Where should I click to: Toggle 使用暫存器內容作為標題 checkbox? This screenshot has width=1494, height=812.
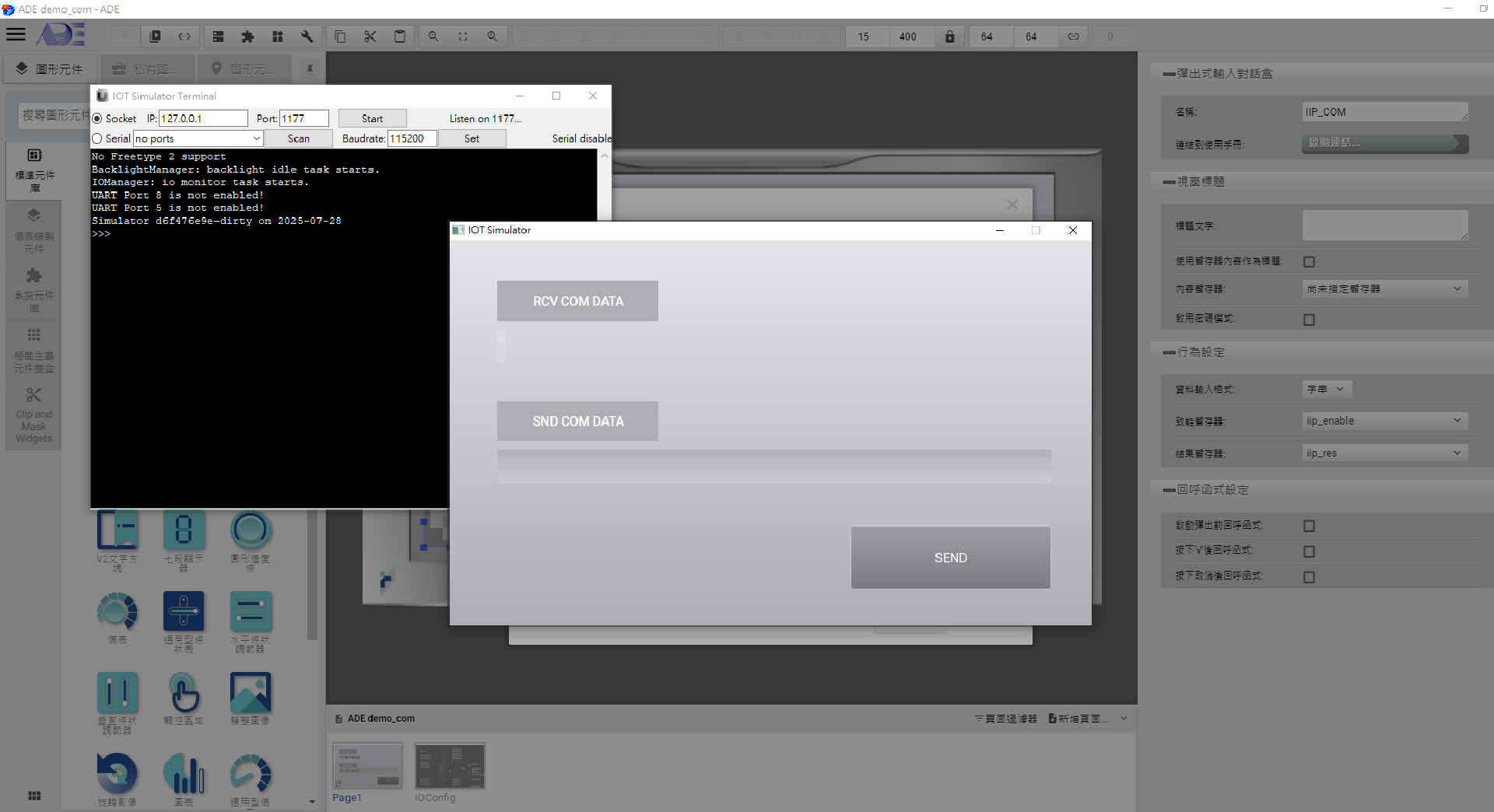point(1309,262)
